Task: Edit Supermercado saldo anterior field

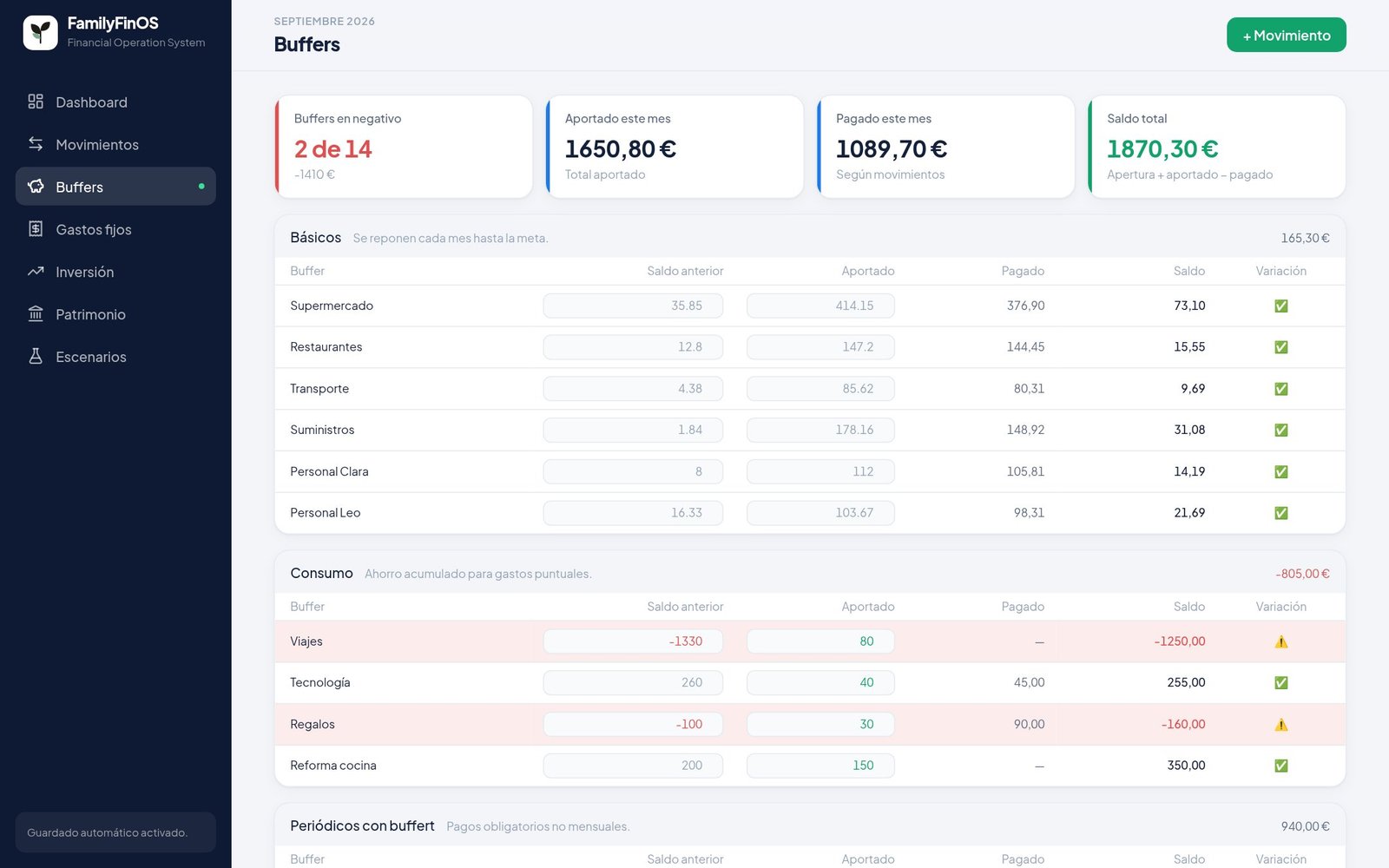Action: point(633,306)
